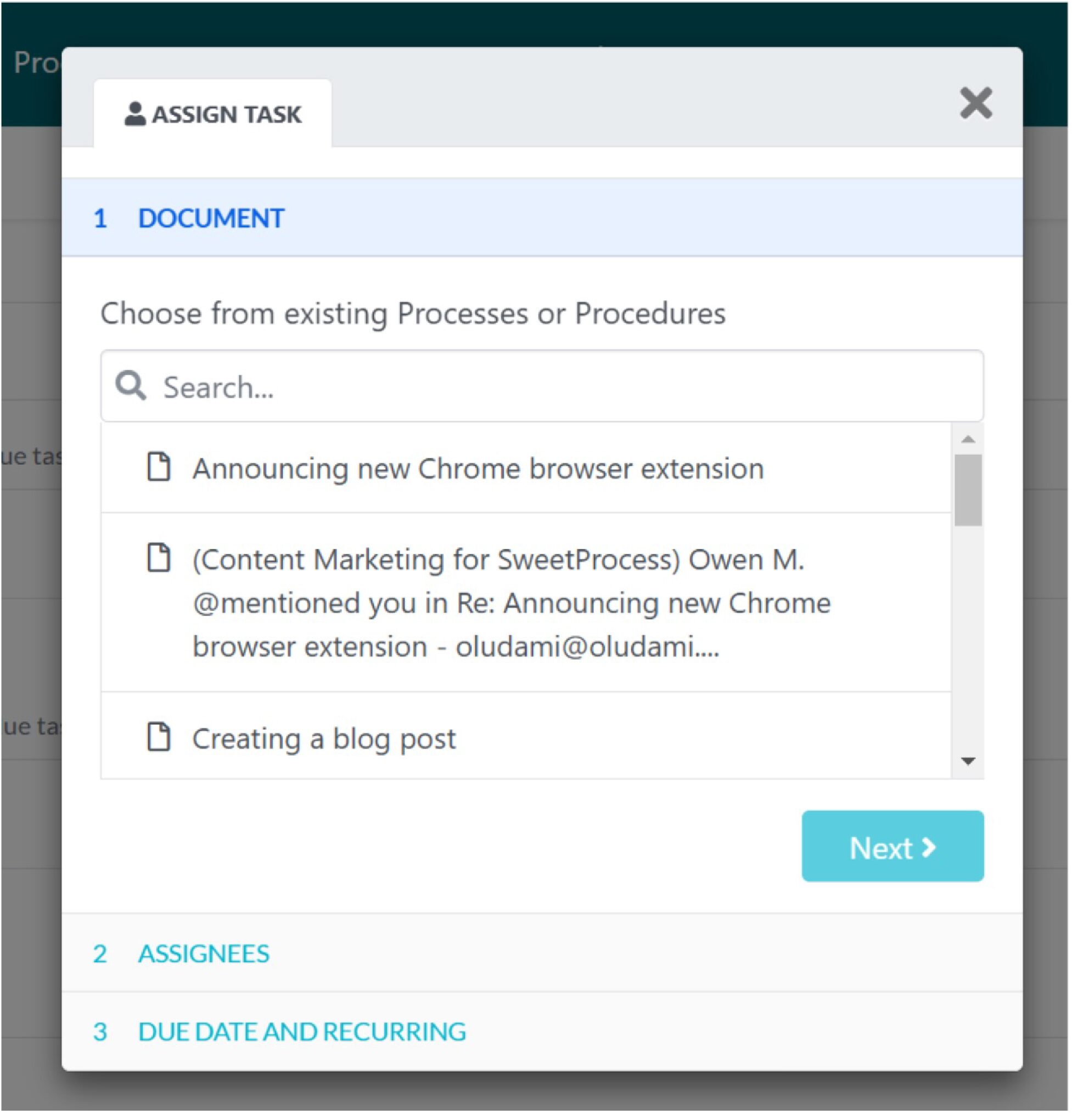
Task: Close the Assign Task dialog with X
Action: pos(976,103)
